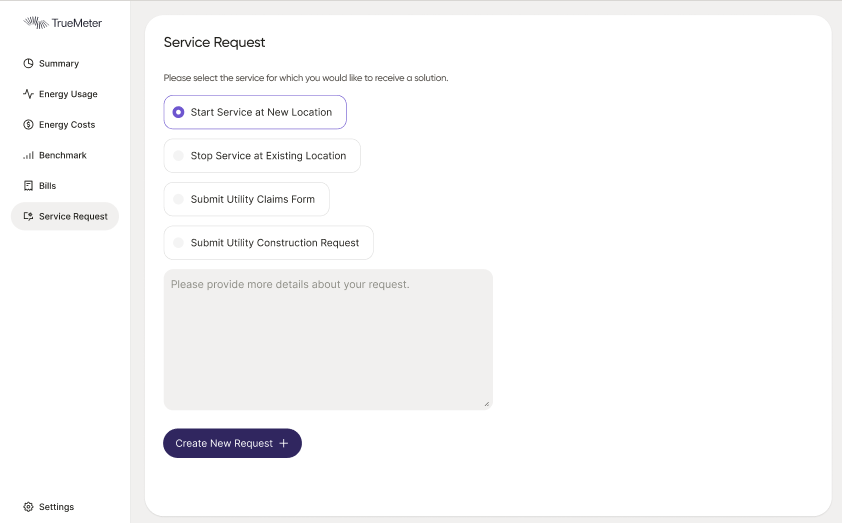Image resolution: width=842 pixels, height=523 pixels.
Task: Click the TrueMeter brand name
Action: (x=77, y=23)
